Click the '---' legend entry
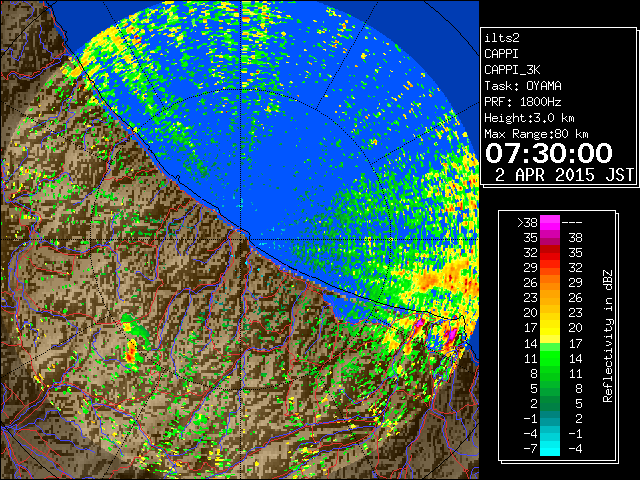Image resolution: width=640 pixels, height=480 pixels. [572, 223]
